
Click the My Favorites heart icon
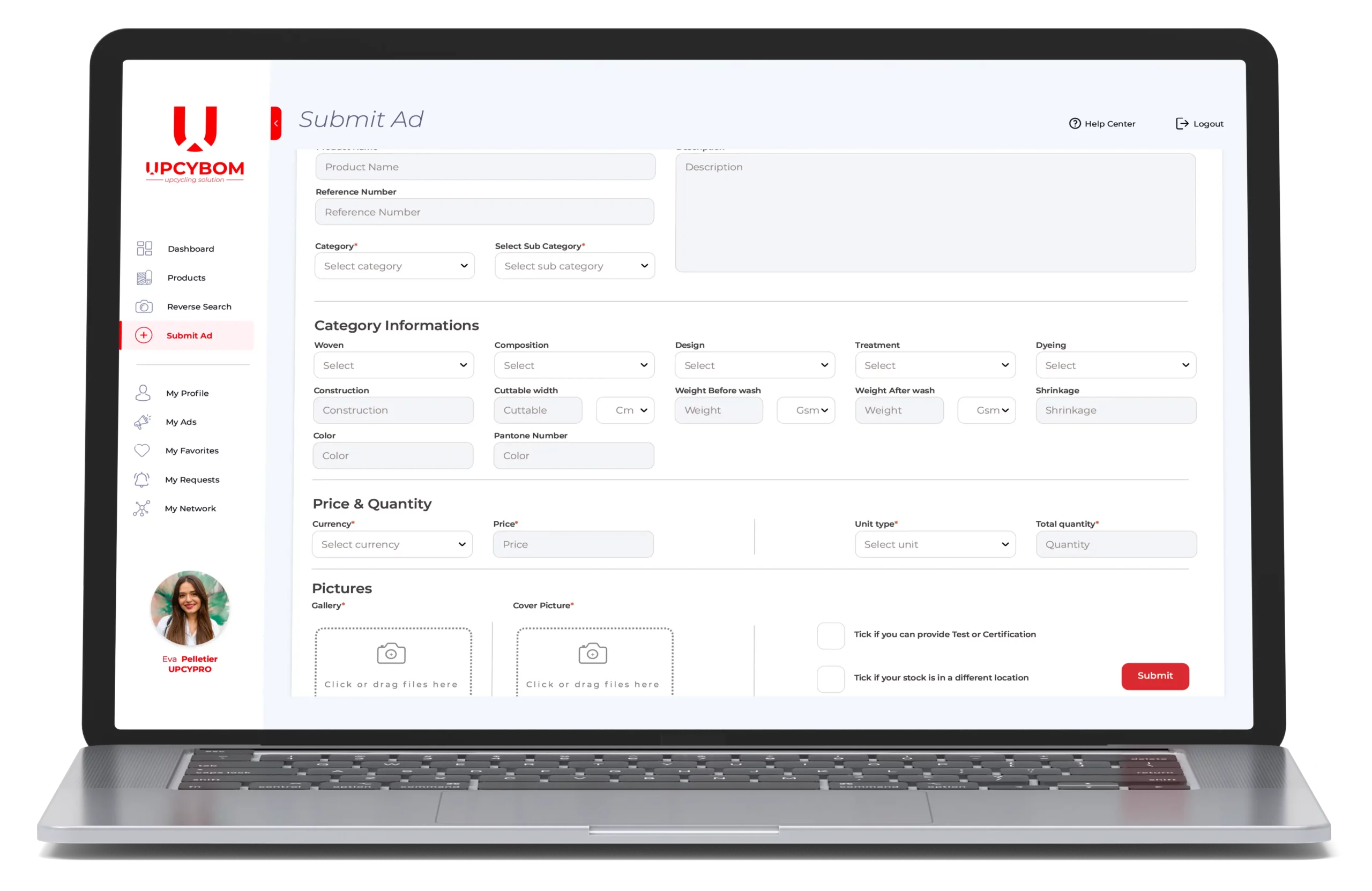pos(142,450)
